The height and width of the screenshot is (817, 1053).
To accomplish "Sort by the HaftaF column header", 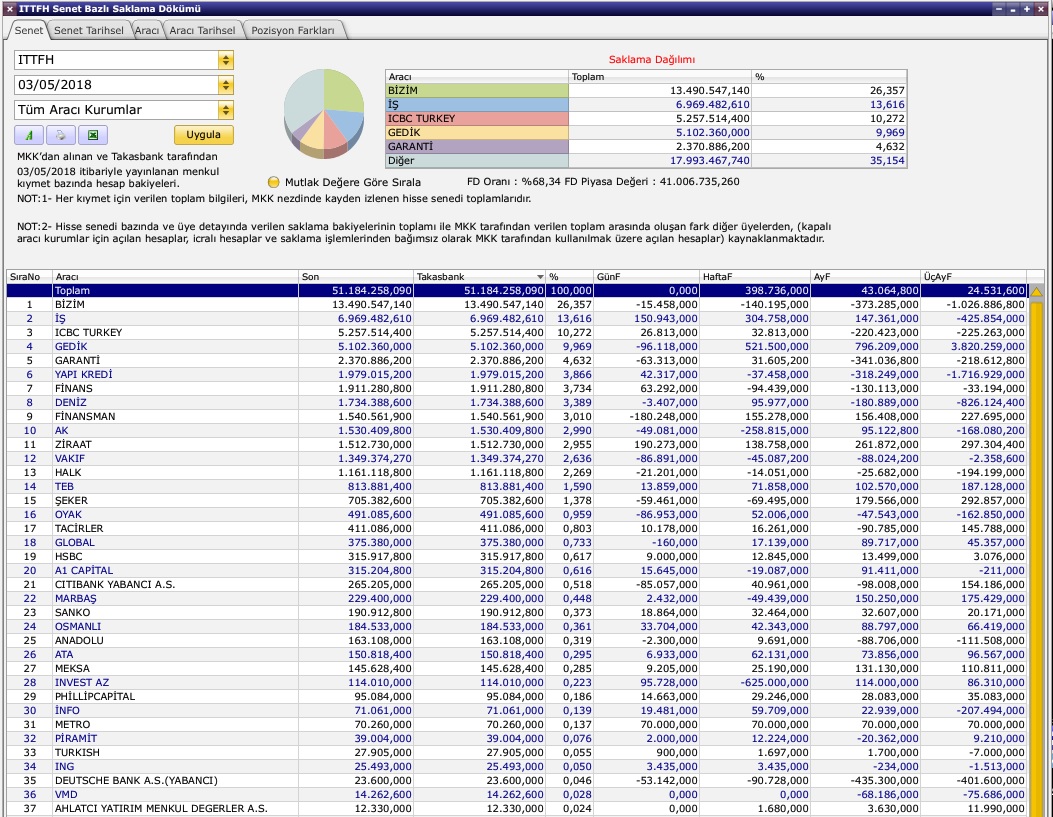I will point(755,277).
